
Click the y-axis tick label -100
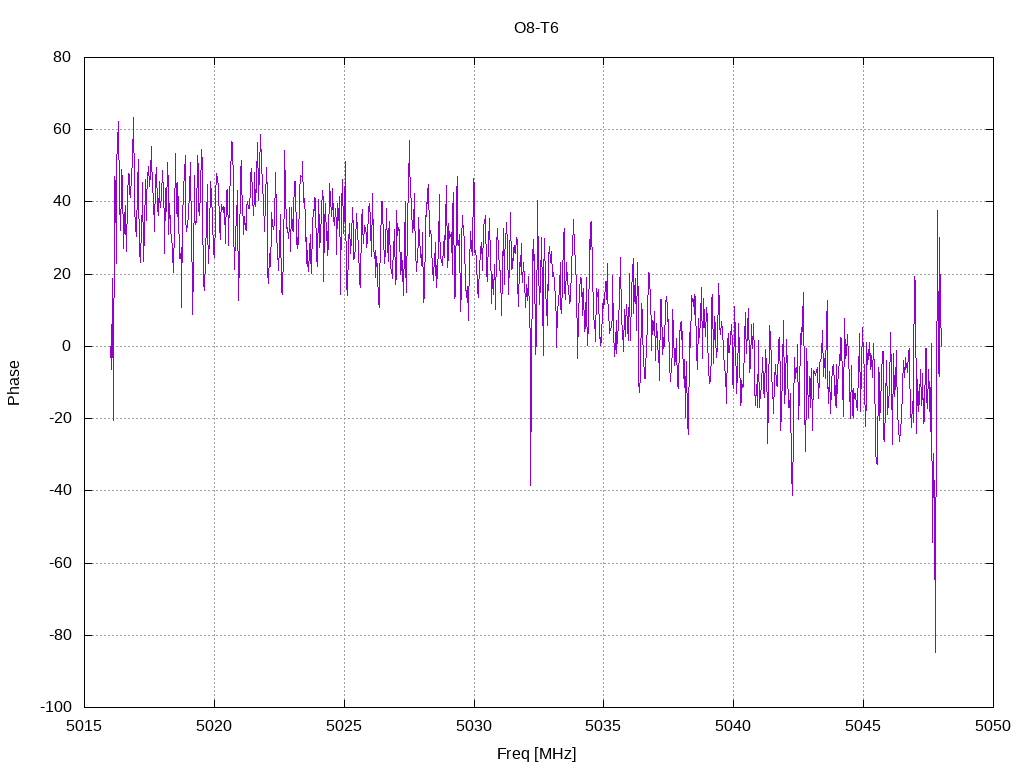point(56,707)
